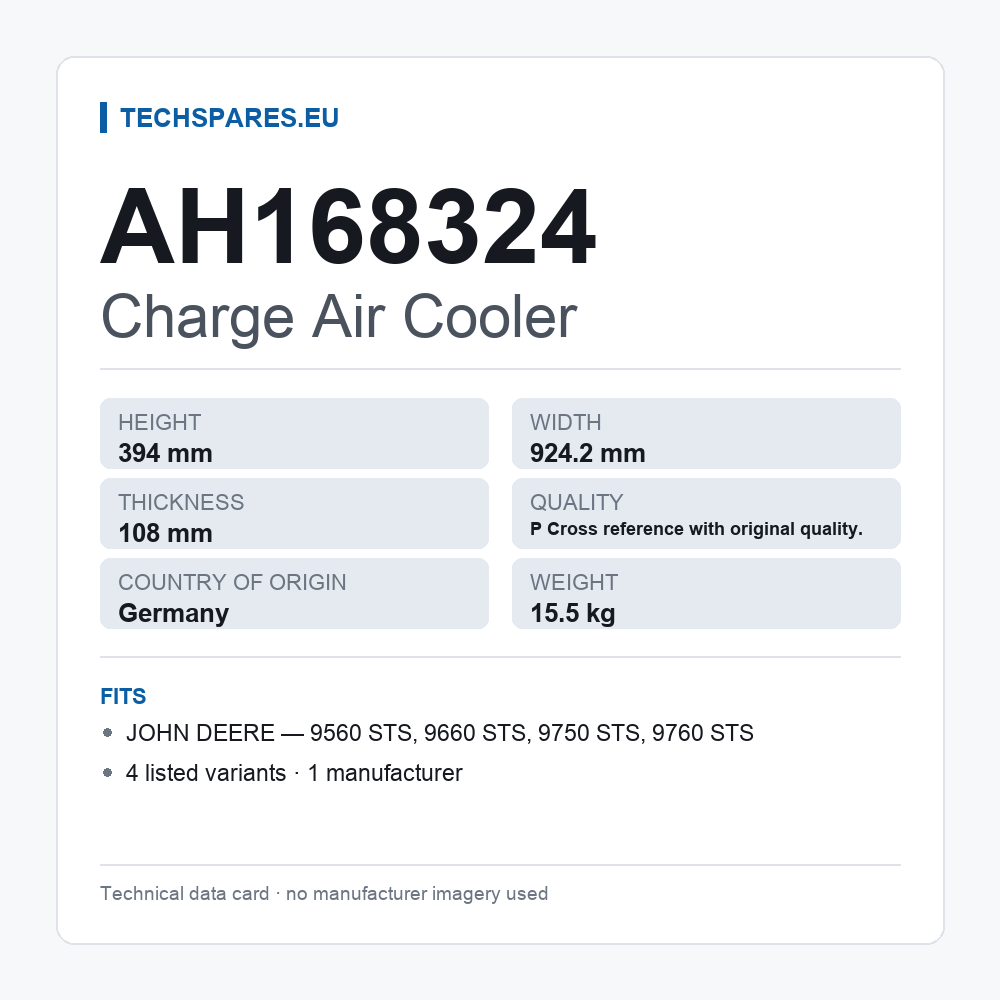Select the AH168324 part number heading
Screen dimensions: 1000x1000
(348, 226)
